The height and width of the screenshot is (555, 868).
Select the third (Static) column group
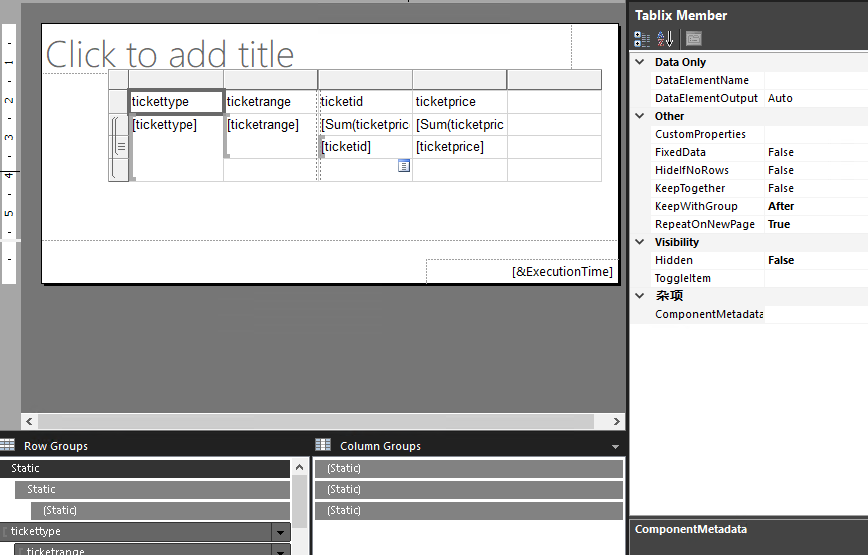click(469, 511)
